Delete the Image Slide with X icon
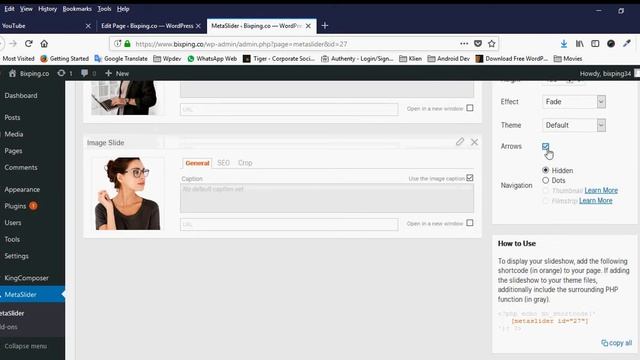The image size is (640, 360). point(474,142)
